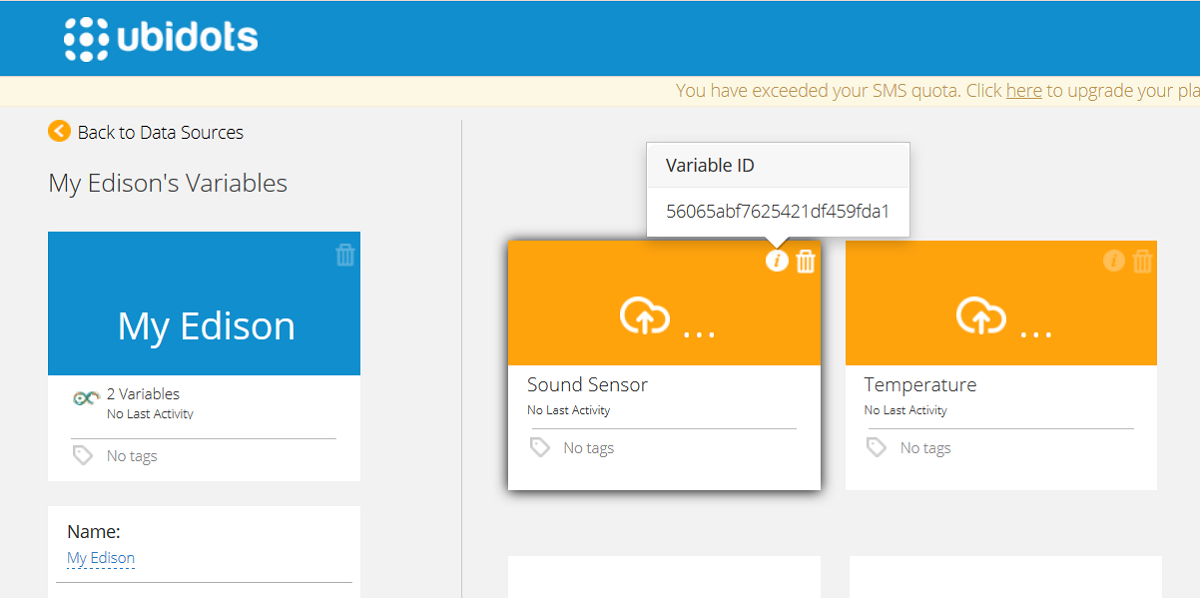Viewport: 1200px width, 598px height.
Task: Select the variable ID 56065abf7625421df459fda1
Action: pyautogui.click(x=778, y=212)
